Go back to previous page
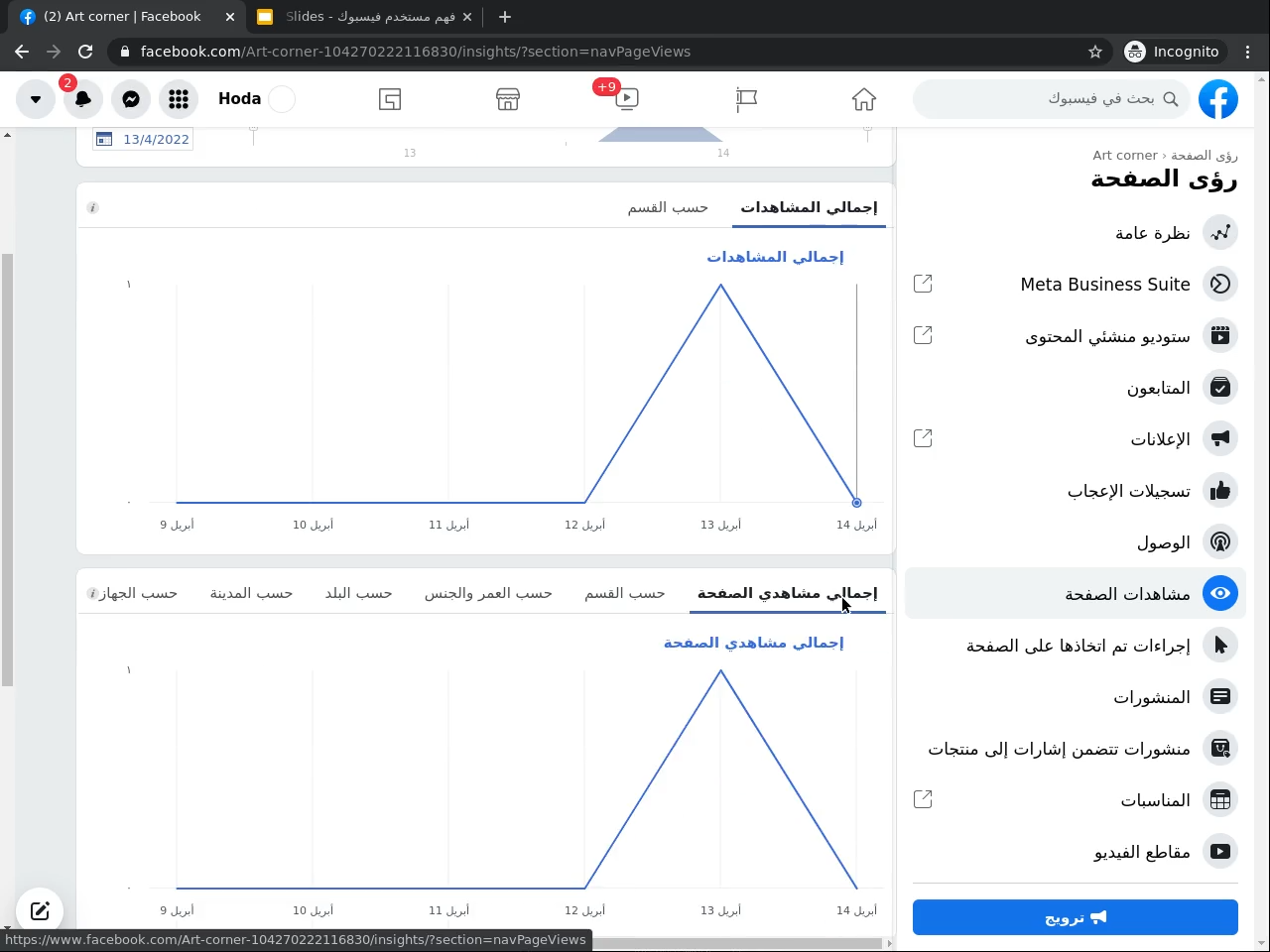Screen dimensions: 1270x952 (22, 52)
